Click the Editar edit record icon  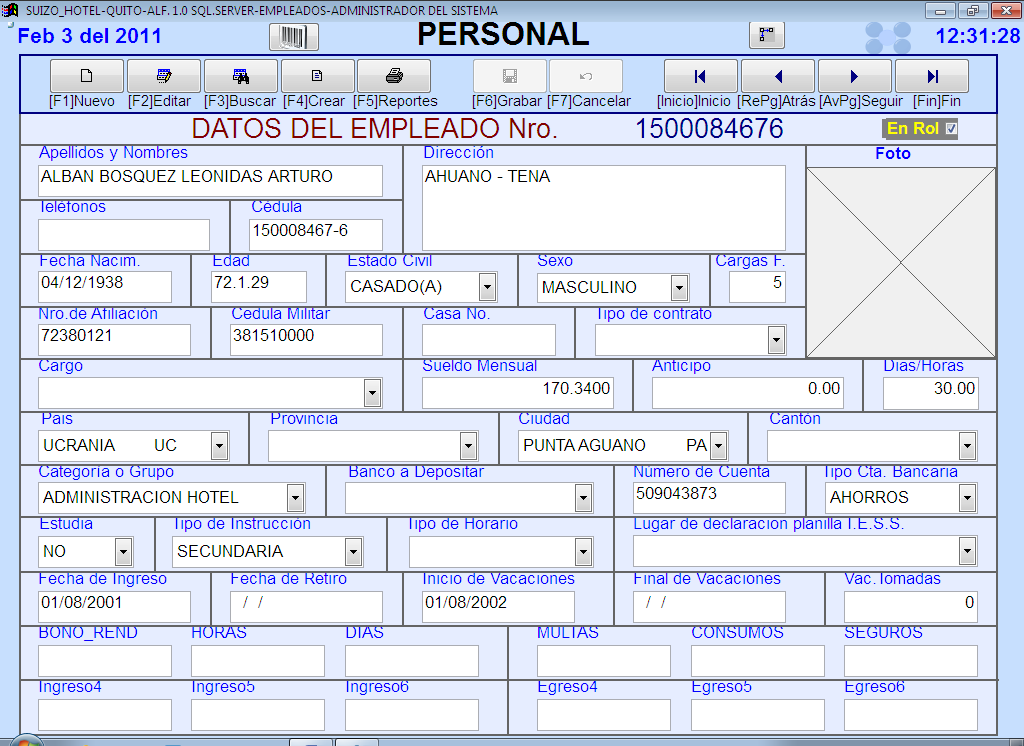coord(164,76)
